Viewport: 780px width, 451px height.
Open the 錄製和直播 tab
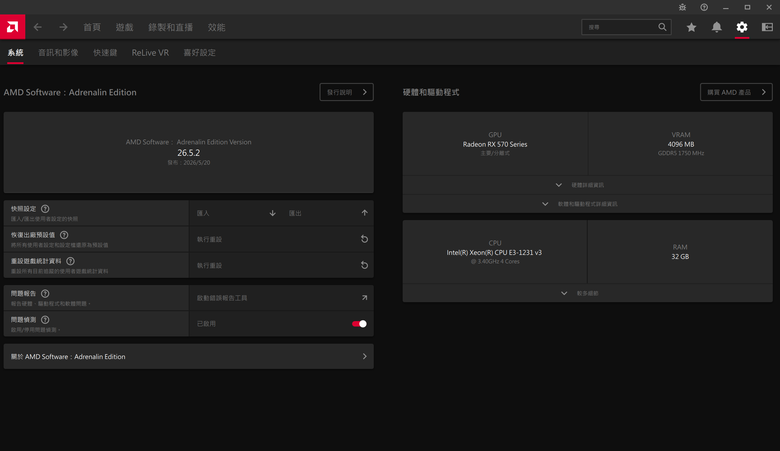coord(170,27)
